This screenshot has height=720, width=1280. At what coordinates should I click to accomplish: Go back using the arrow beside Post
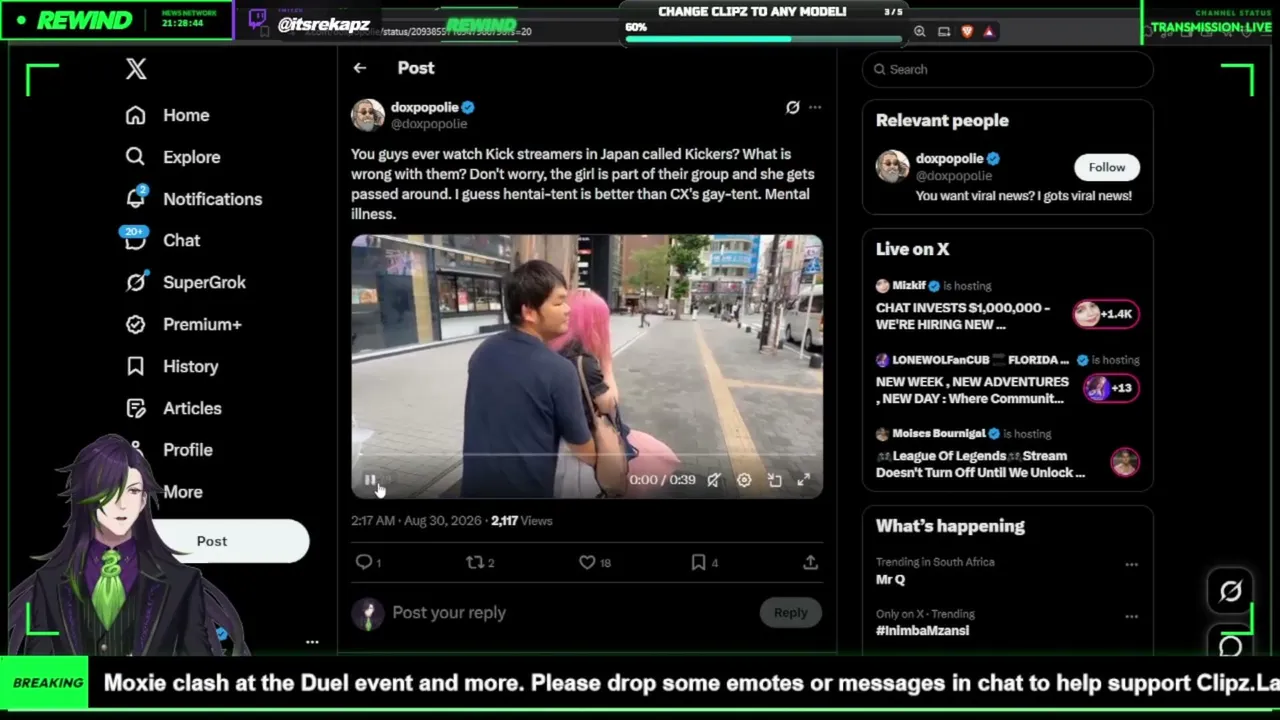click(x=360, y=68)
